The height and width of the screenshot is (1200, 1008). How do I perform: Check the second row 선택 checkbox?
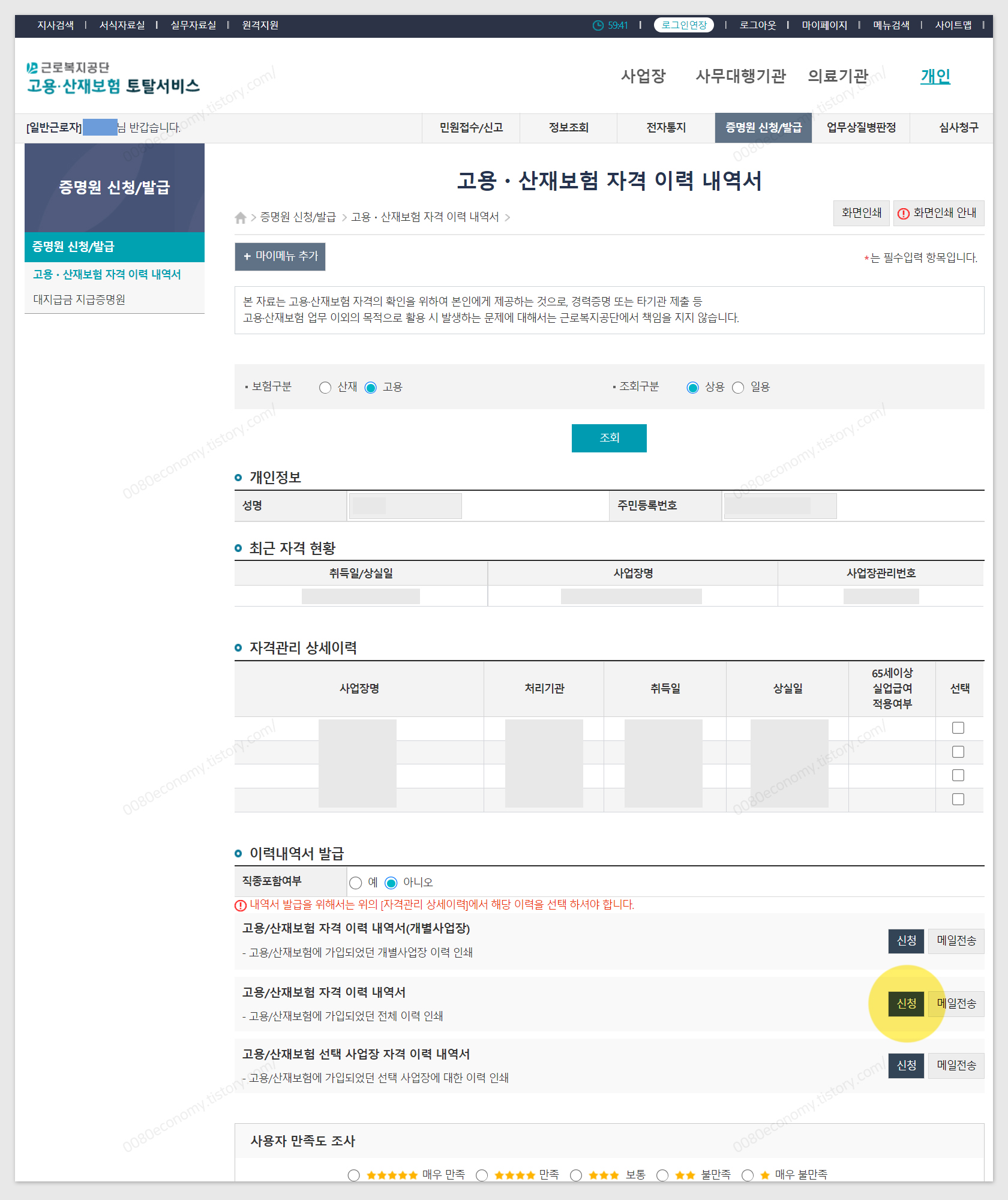coord(958,752)
